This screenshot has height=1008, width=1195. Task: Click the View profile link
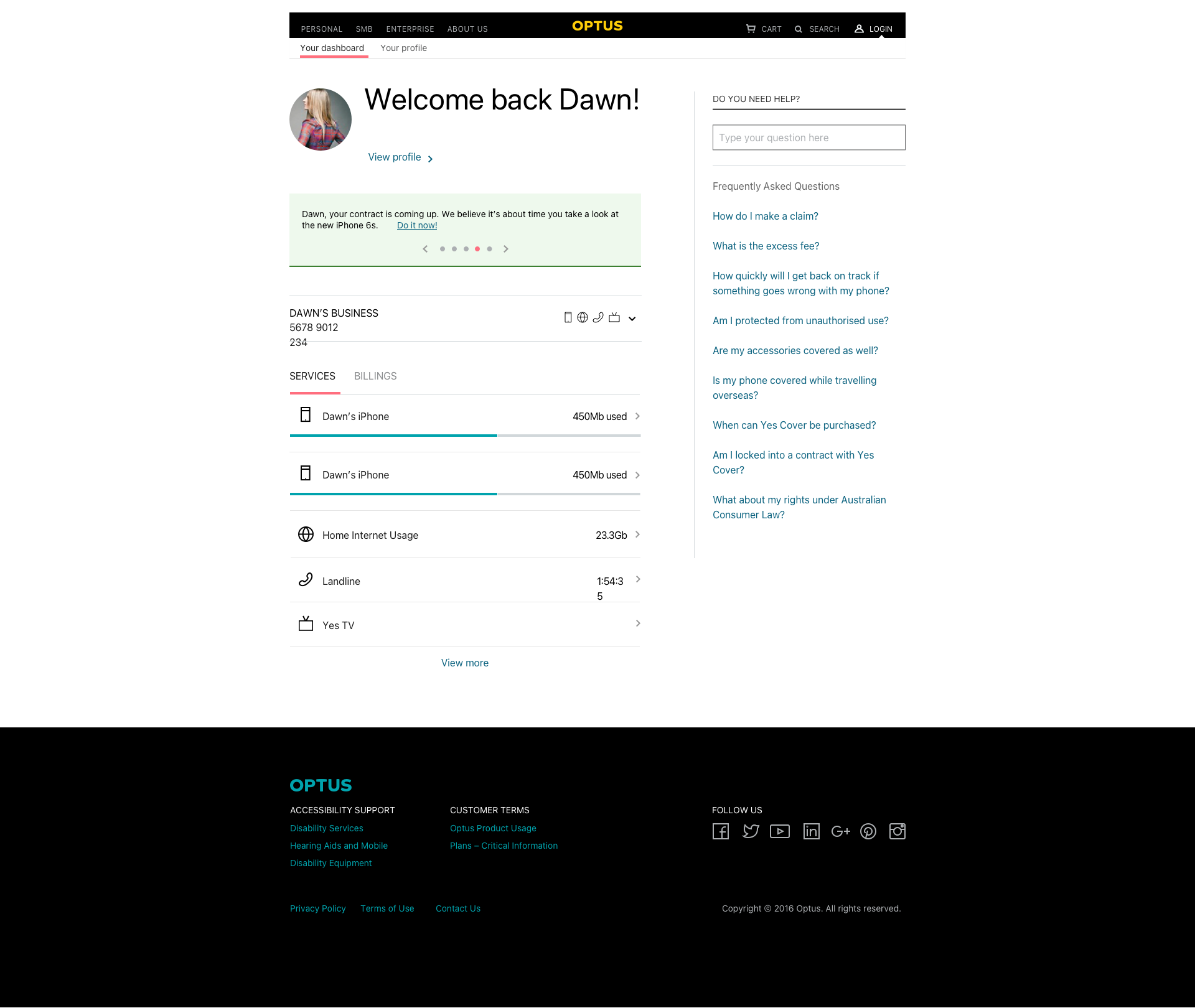coord(395,157)
